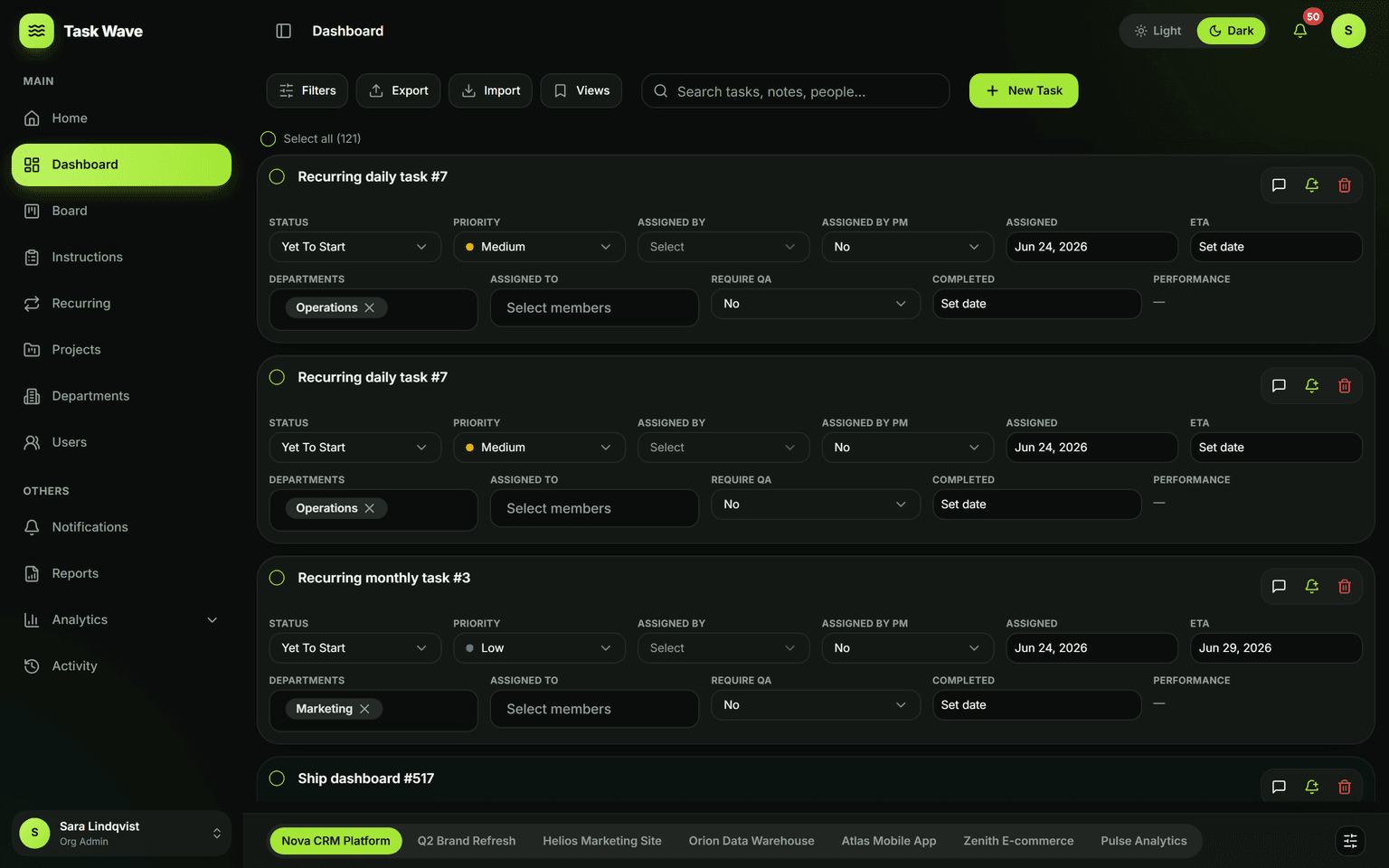Open comments on first Recurring daily task #7

tap(1279, 185)
